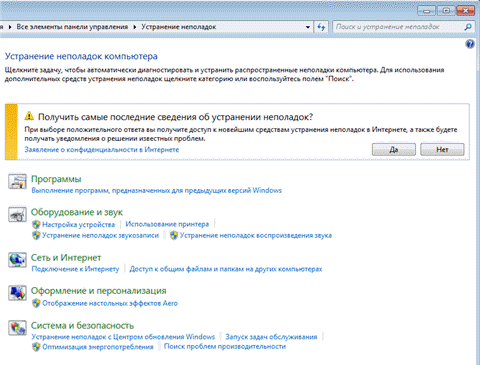Open the Настройка устройства link

point(78,224)
